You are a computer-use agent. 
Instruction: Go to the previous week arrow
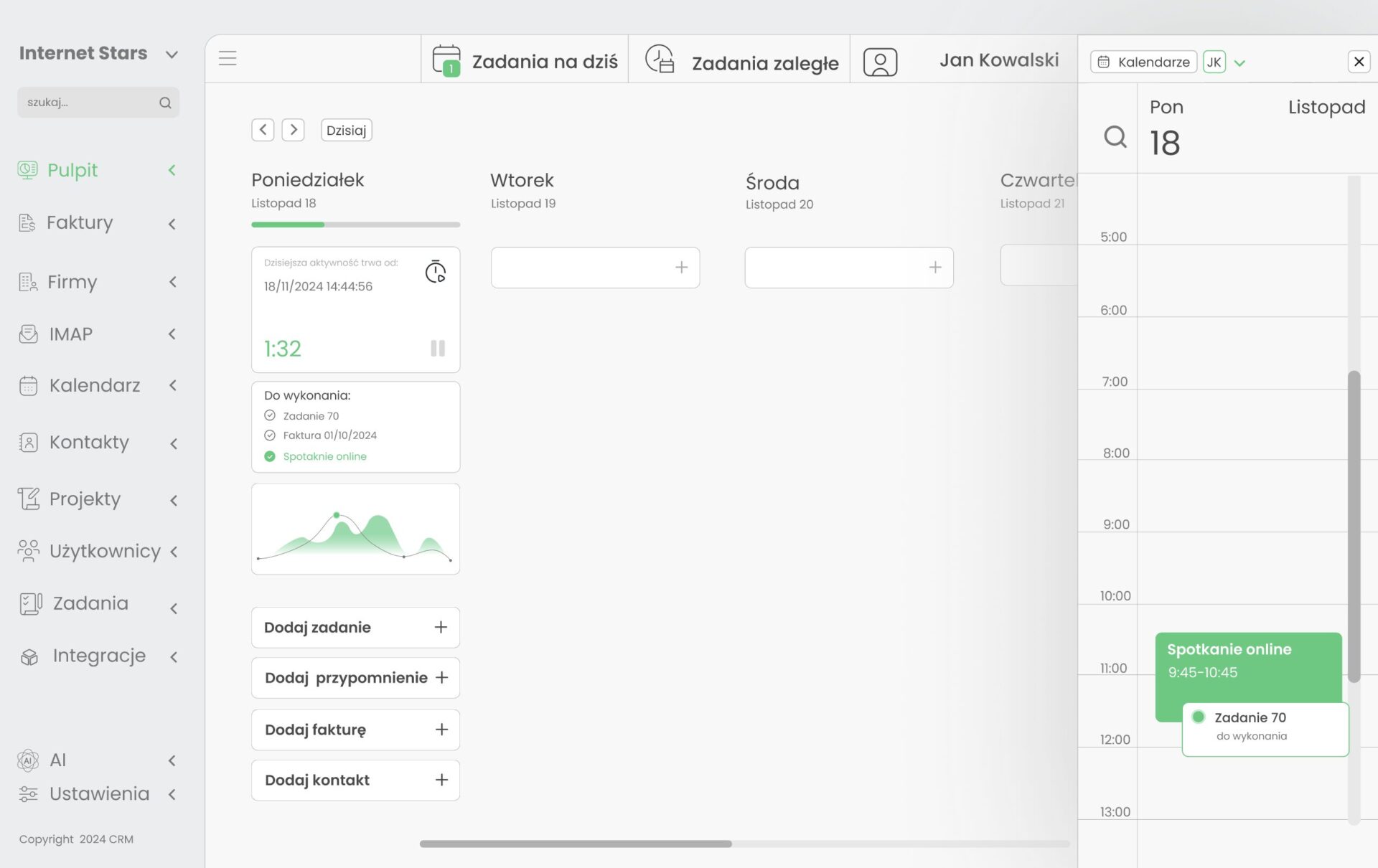(263, 130)
